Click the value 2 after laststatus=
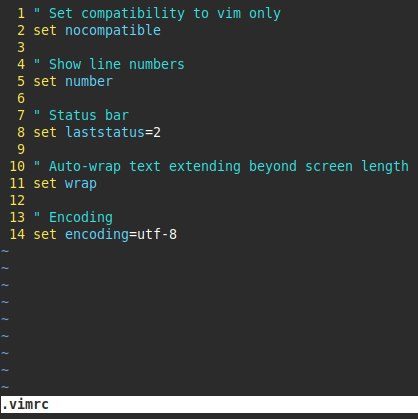The image size is (418, 419). (x=157, y=132)
